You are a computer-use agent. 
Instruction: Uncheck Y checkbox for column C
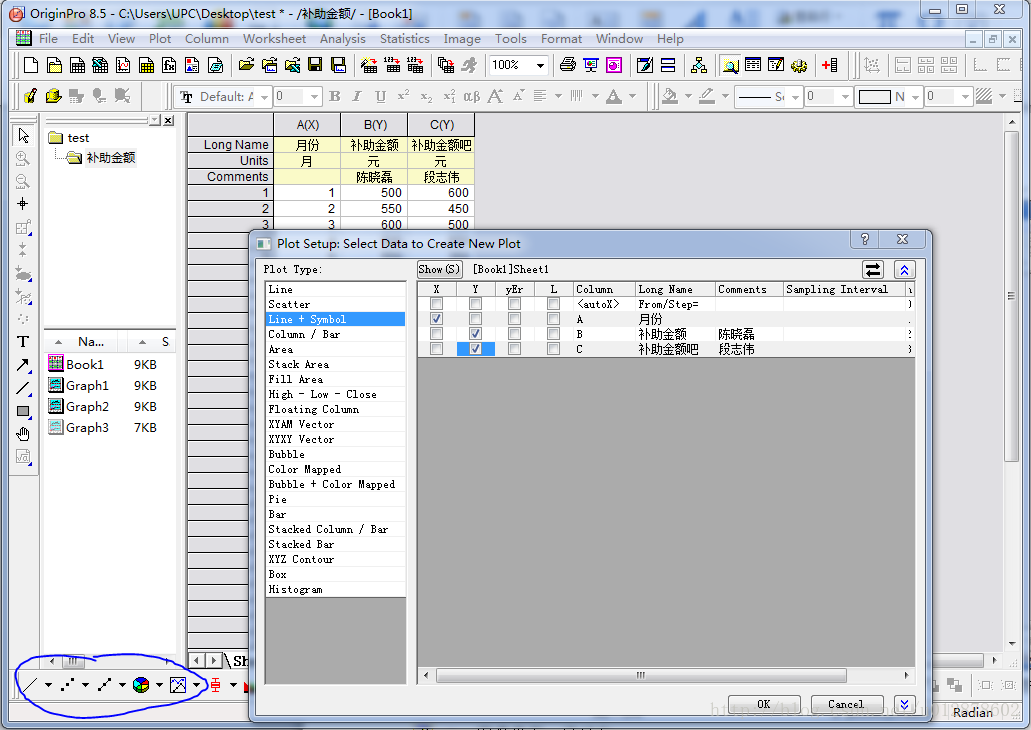[x=475, y=349]
